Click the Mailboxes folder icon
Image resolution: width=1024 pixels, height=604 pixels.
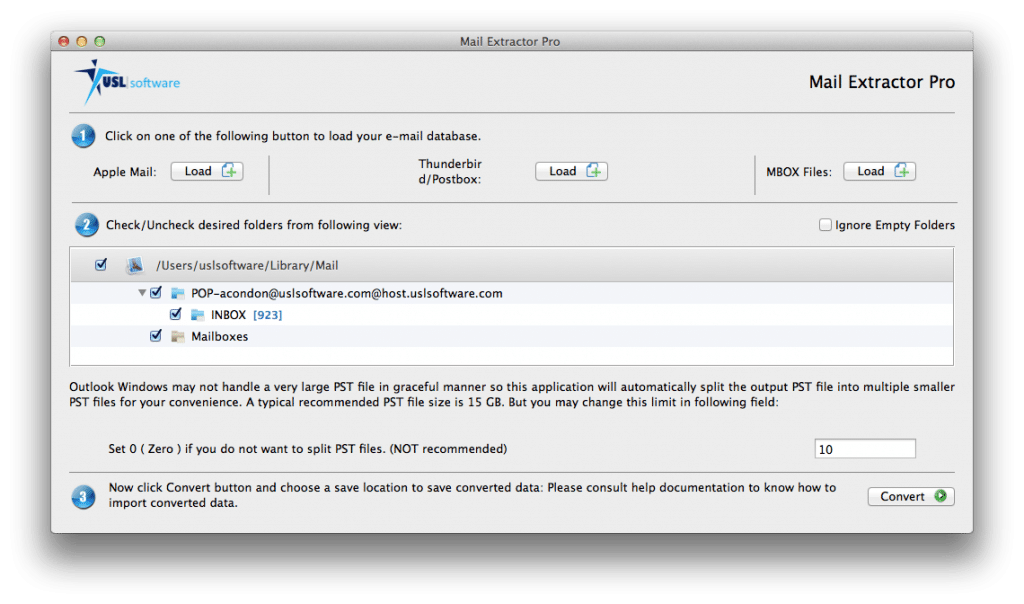point(178,336)
